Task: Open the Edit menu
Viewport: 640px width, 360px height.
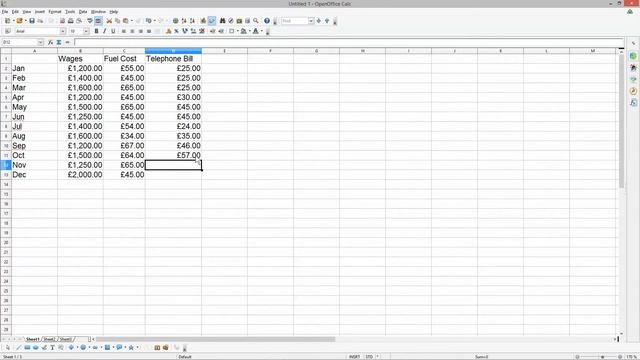Action: click(15, 12)
